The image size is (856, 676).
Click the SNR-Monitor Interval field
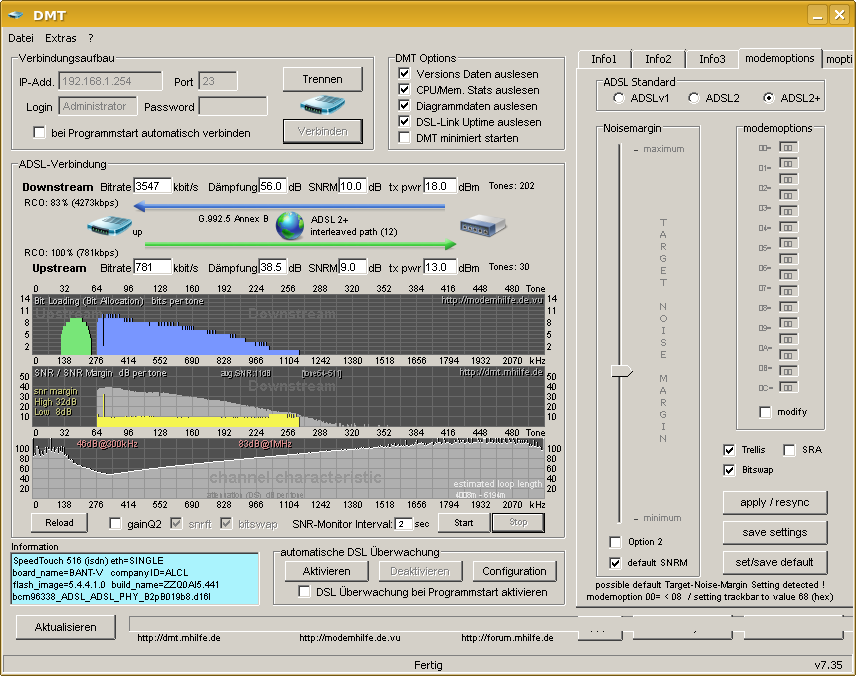(403, 524)
